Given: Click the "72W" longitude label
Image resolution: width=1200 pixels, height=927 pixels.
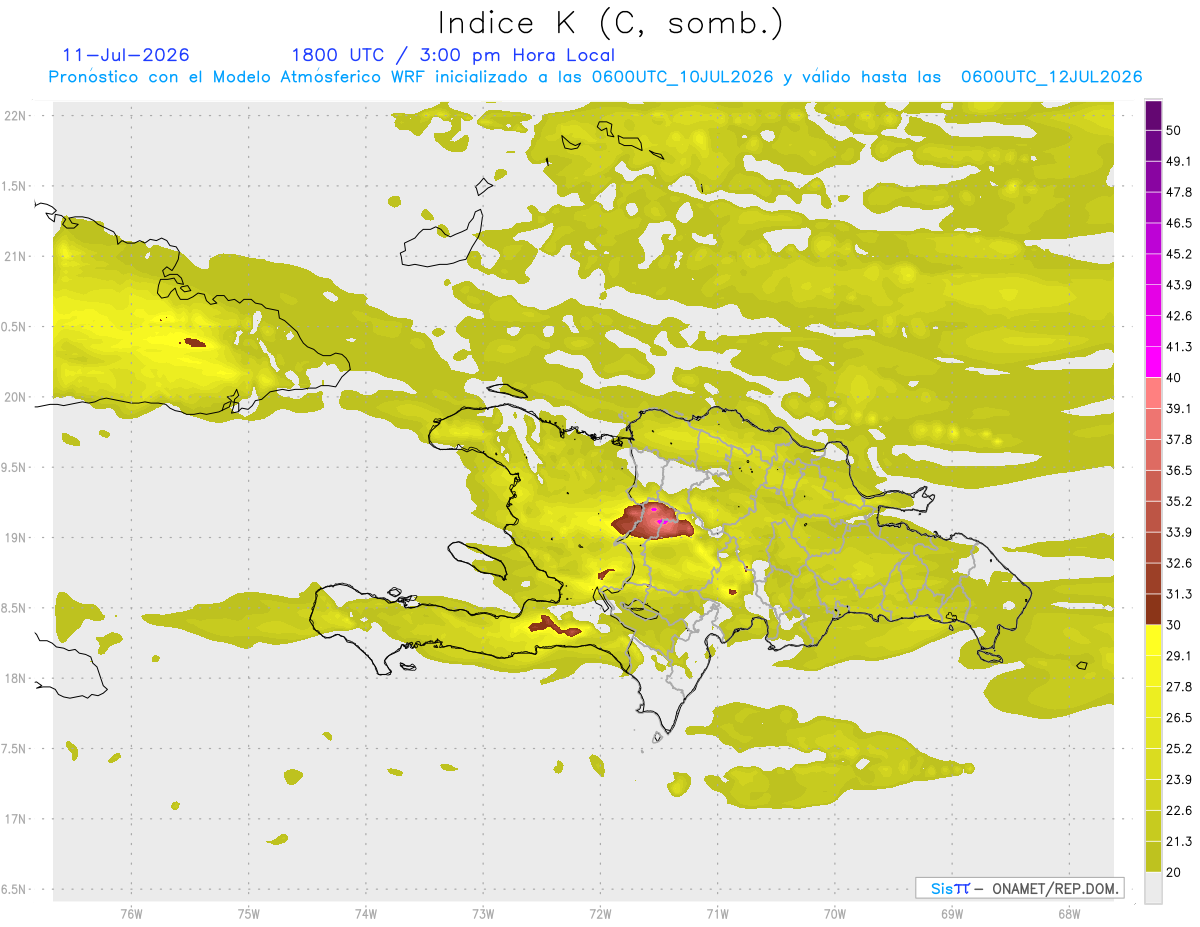Looking at the screenshot, I should (x=600, y=913).
